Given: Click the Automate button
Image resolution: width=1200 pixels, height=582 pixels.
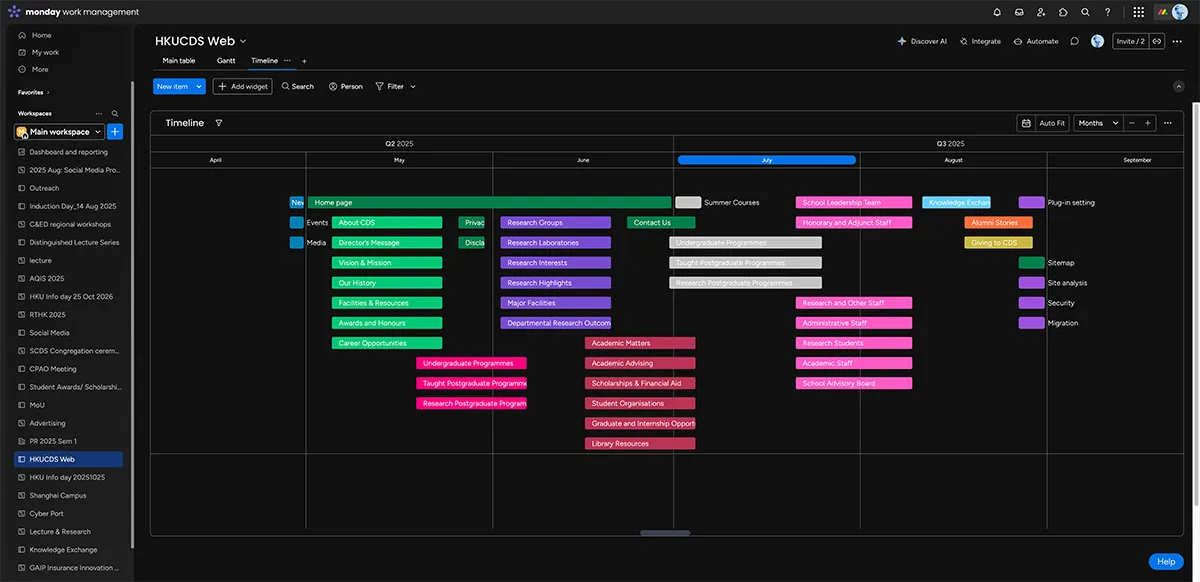Looking at the screenshot, I should point(1036,41).
